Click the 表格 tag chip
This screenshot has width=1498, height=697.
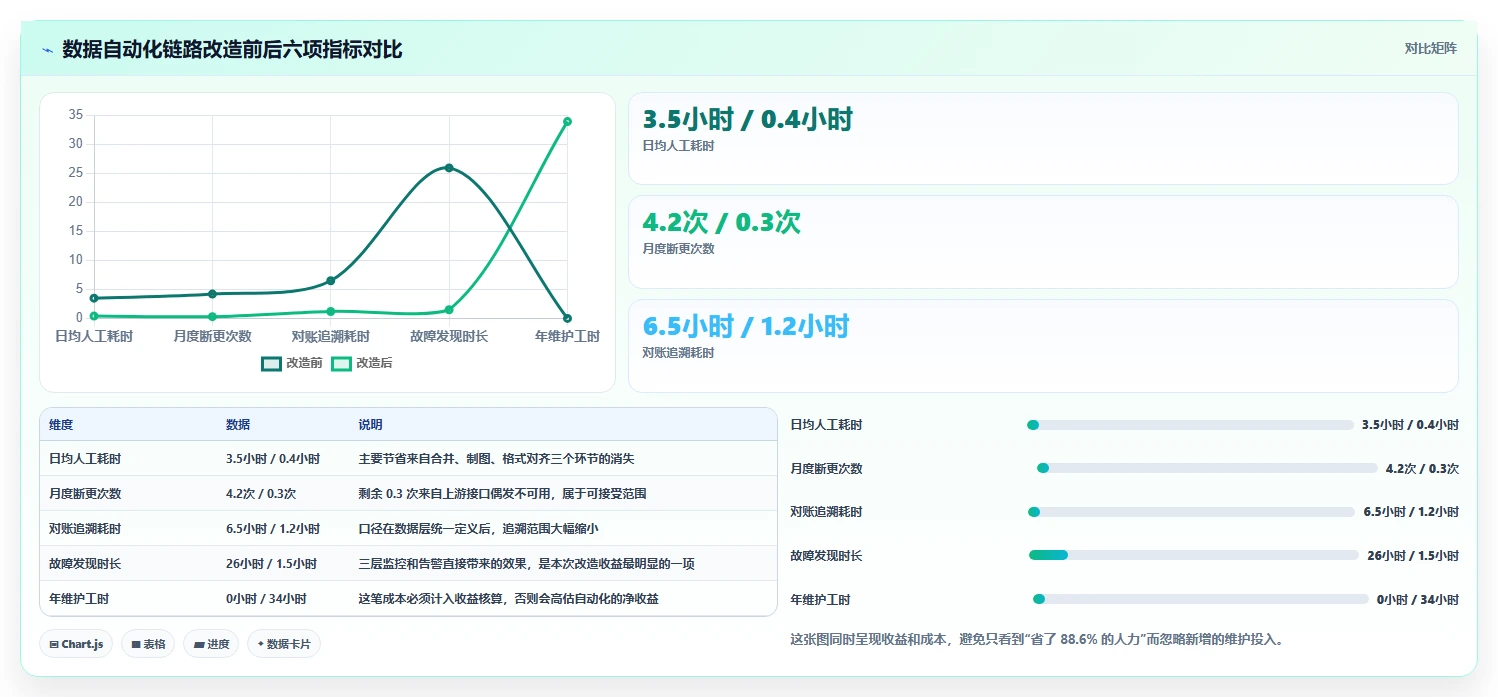149,644
